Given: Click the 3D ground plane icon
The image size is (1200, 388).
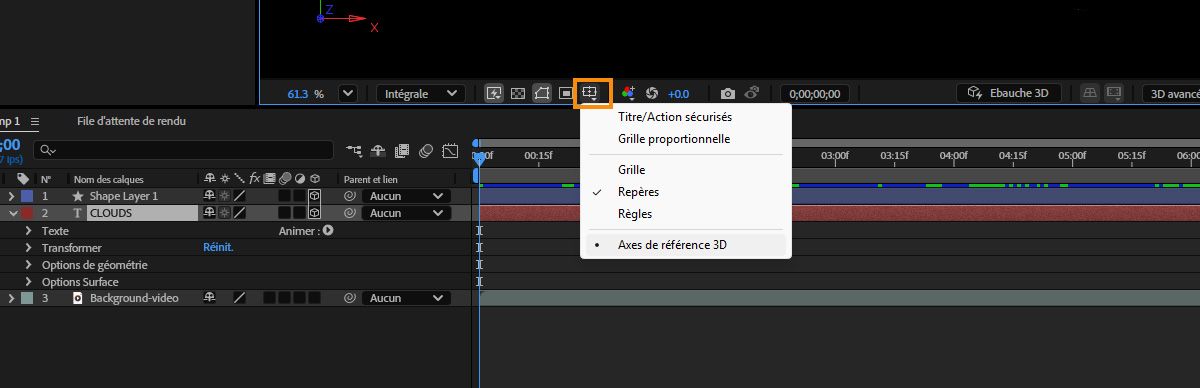Looking at the screenshot, I should coord(1090,93).
